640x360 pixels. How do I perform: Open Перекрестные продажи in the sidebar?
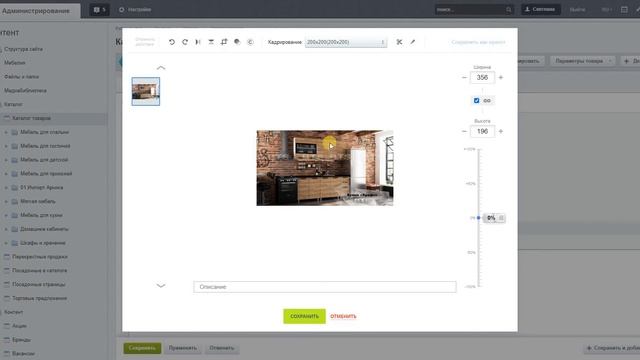pyautogui.click(x=40, y=257)
